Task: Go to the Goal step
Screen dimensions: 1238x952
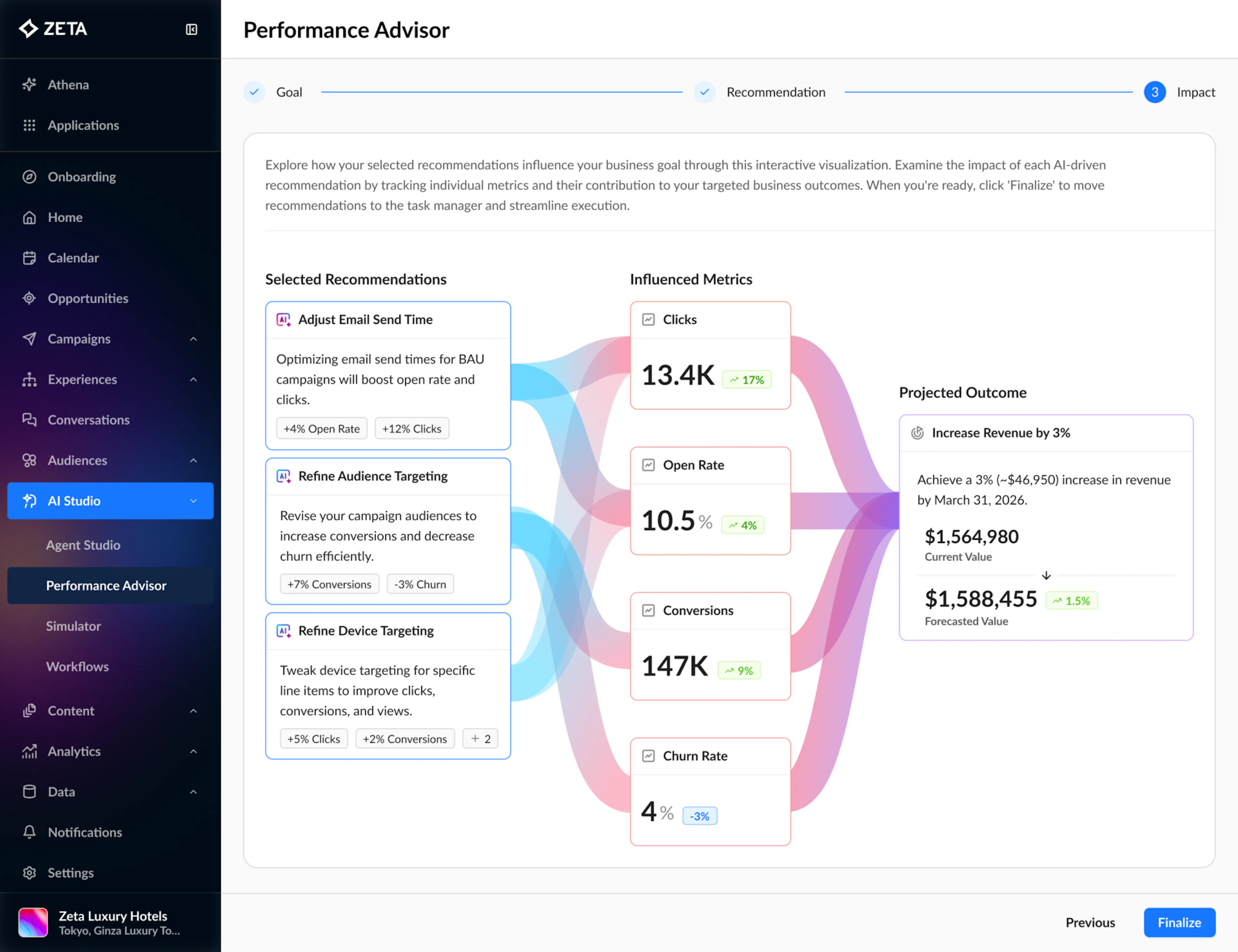Action: 273,92
